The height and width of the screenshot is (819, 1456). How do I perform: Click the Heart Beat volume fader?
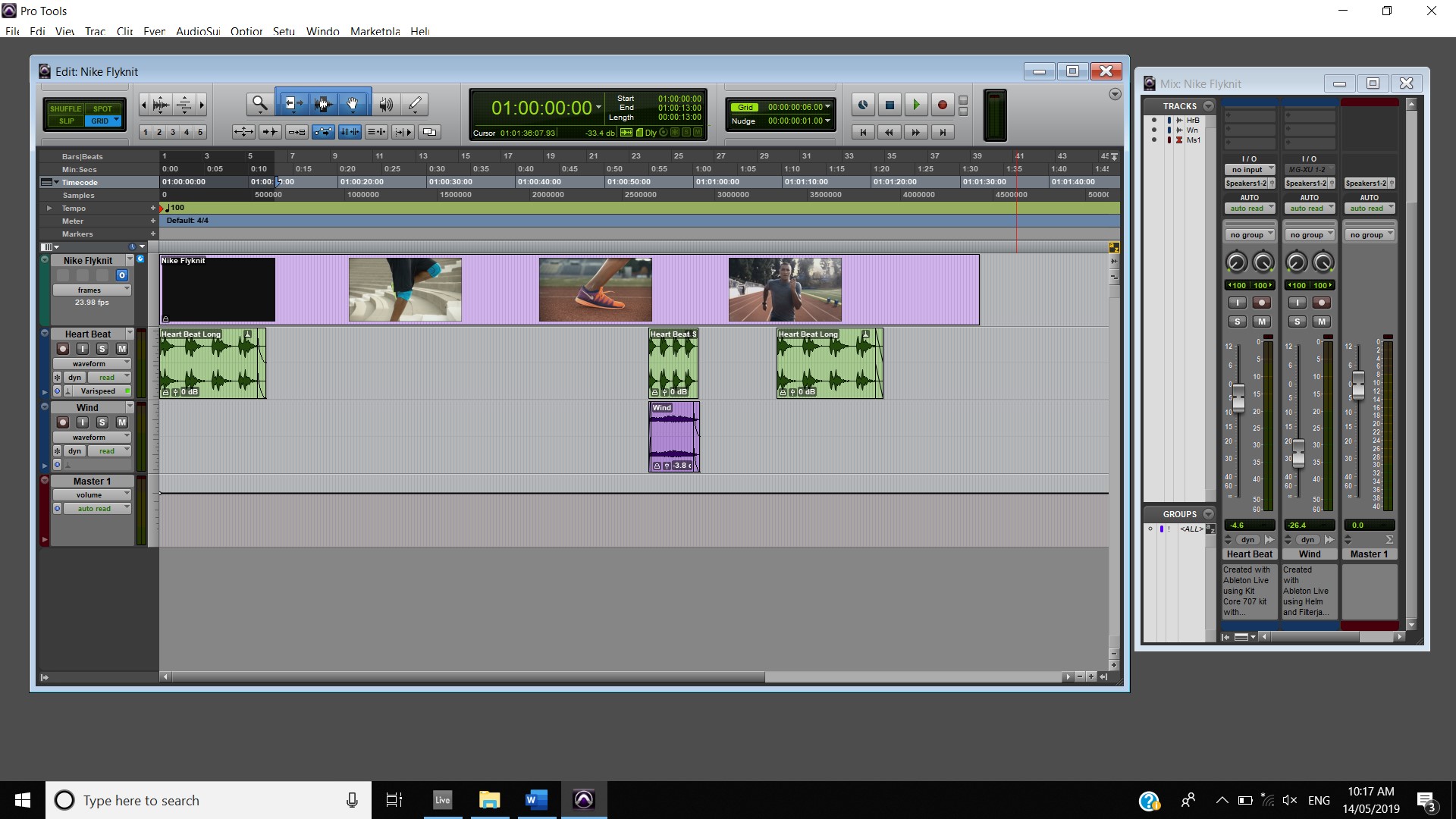tap(1238, 397)
